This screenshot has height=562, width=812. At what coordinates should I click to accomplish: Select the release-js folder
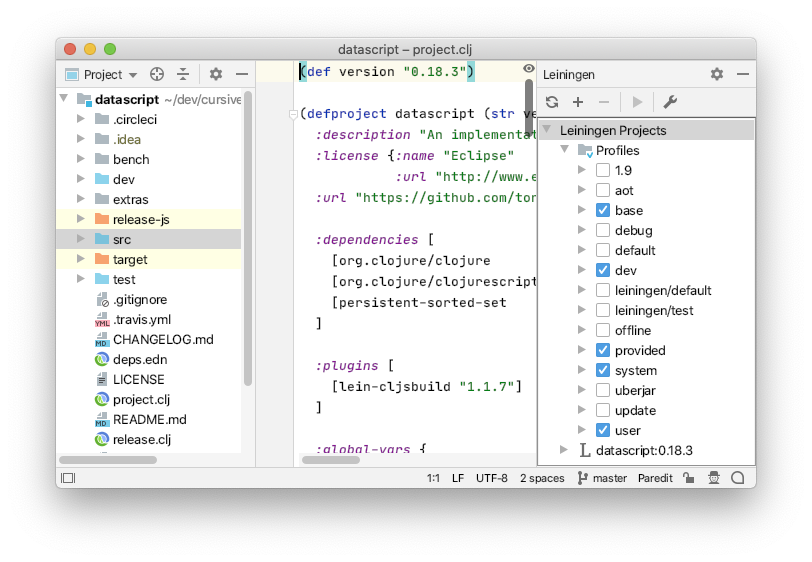(149, 219)
